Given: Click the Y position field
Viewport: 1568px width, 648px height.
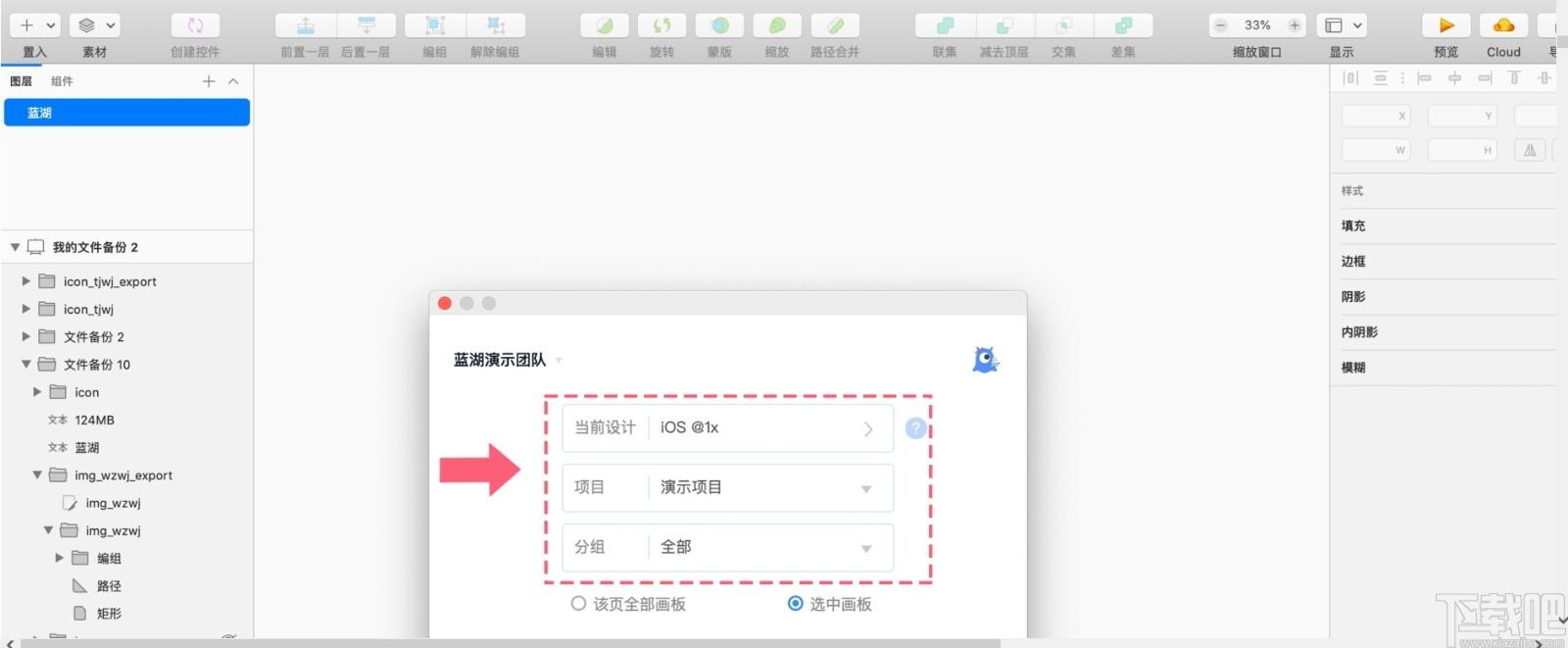Looking at the screenshot, I should pyautogui.click(x=1462, y=116).
